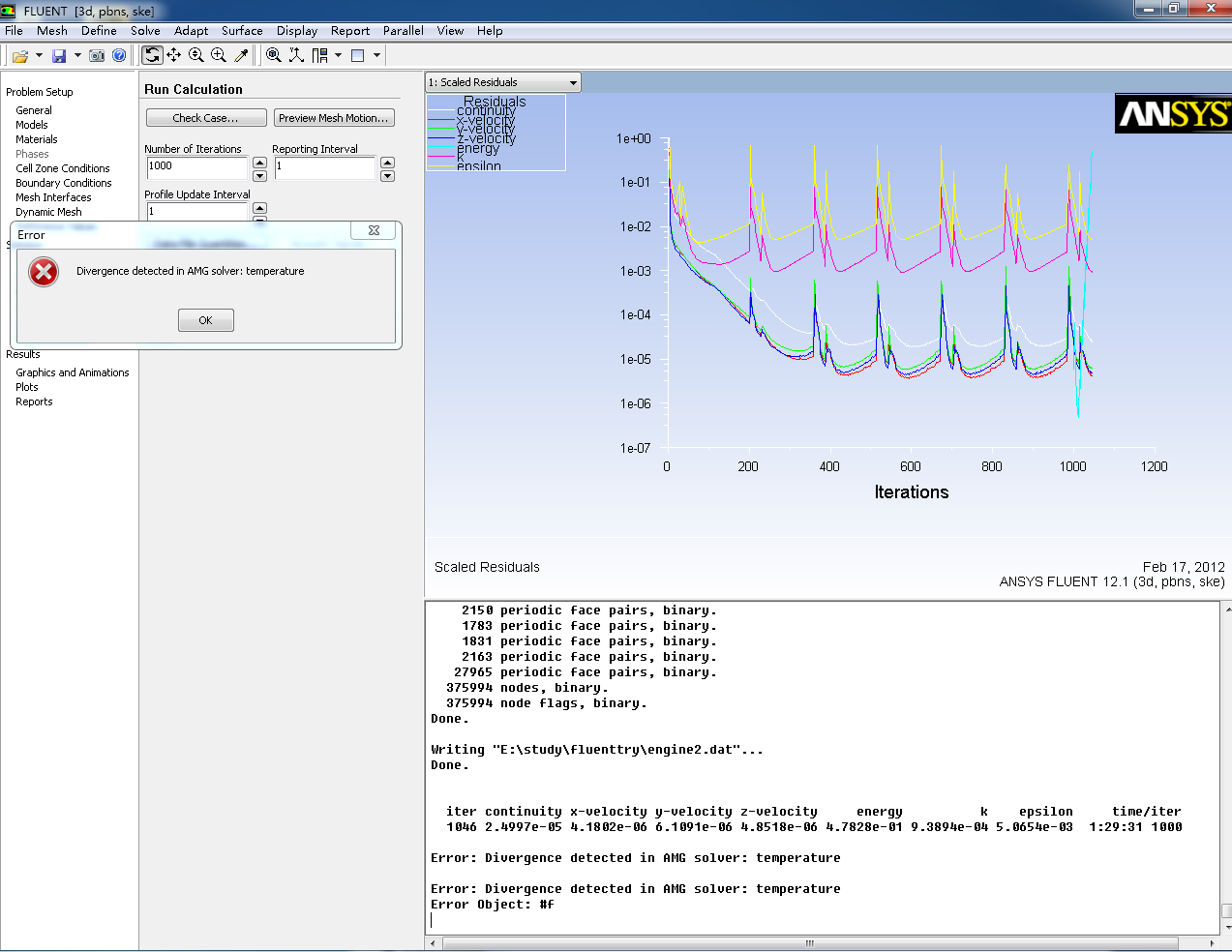Open the Parallel menu
The image size is (1232, 952).
pos(403,31)
